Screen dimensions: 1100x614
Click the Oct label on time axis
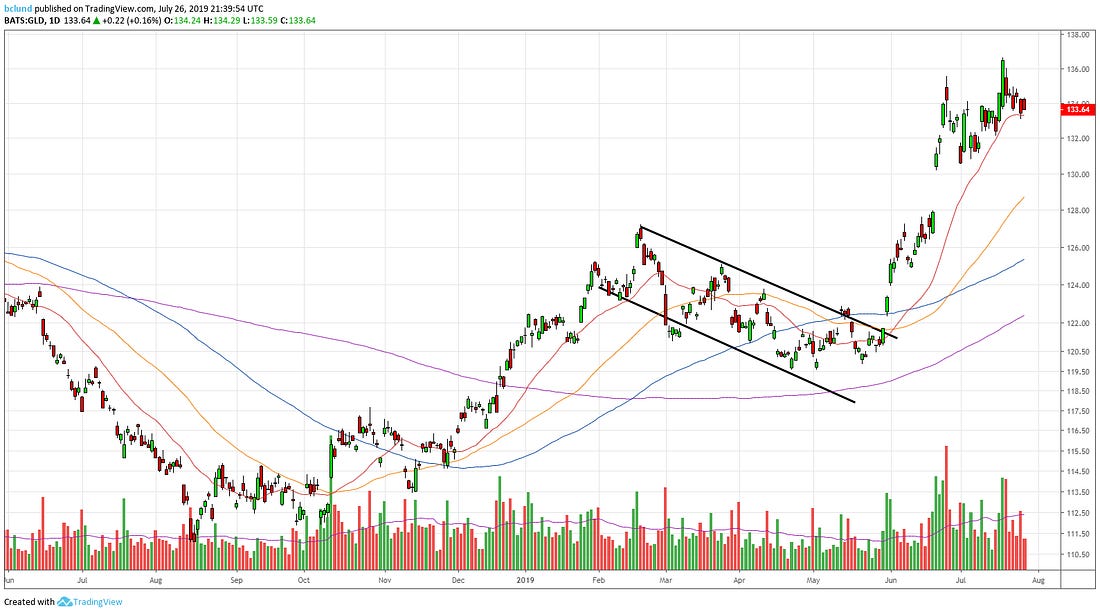pyautogui.click(x=305, y=578)
